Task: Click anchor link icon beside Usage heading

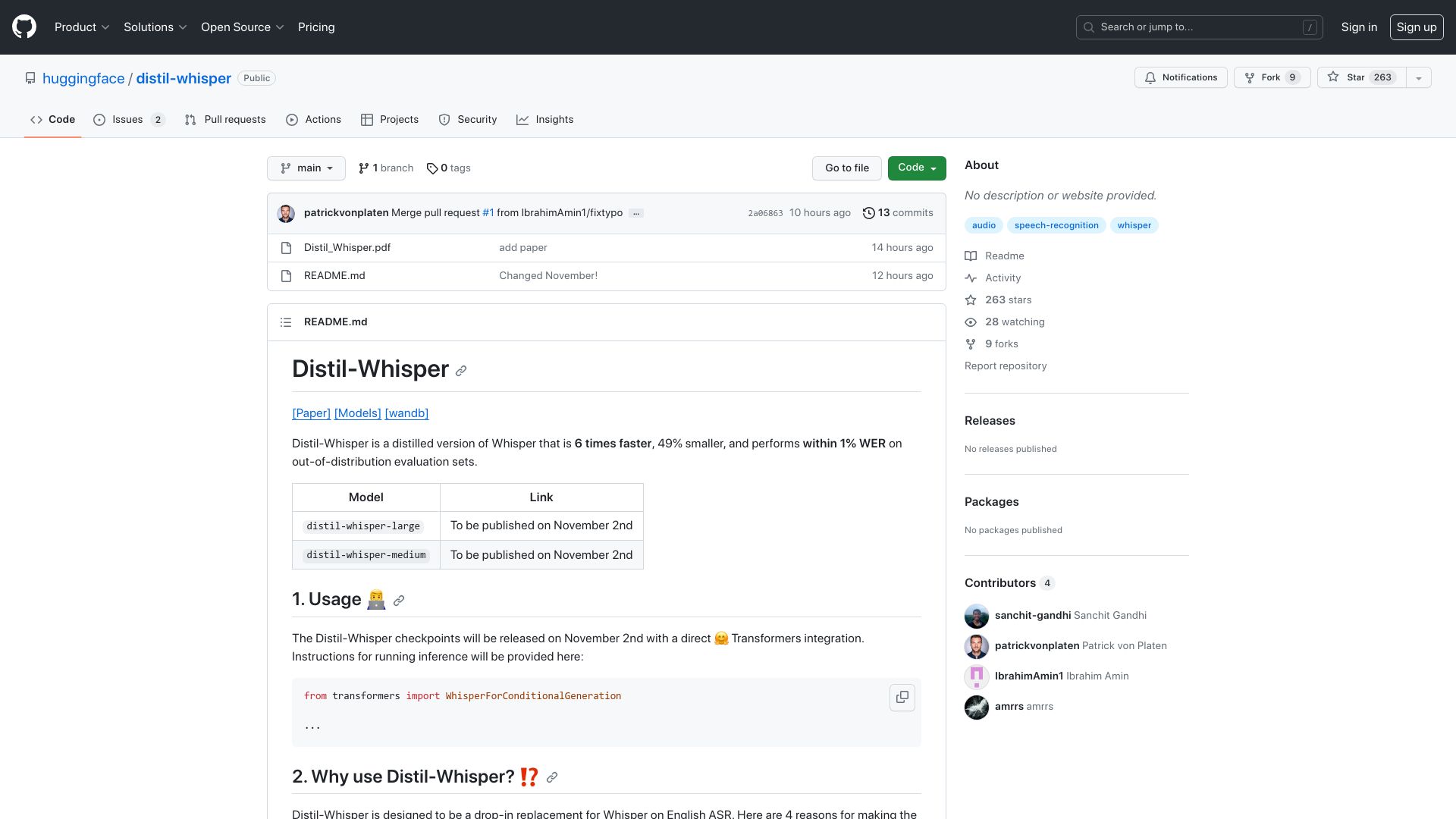Action: pos(399,601)
